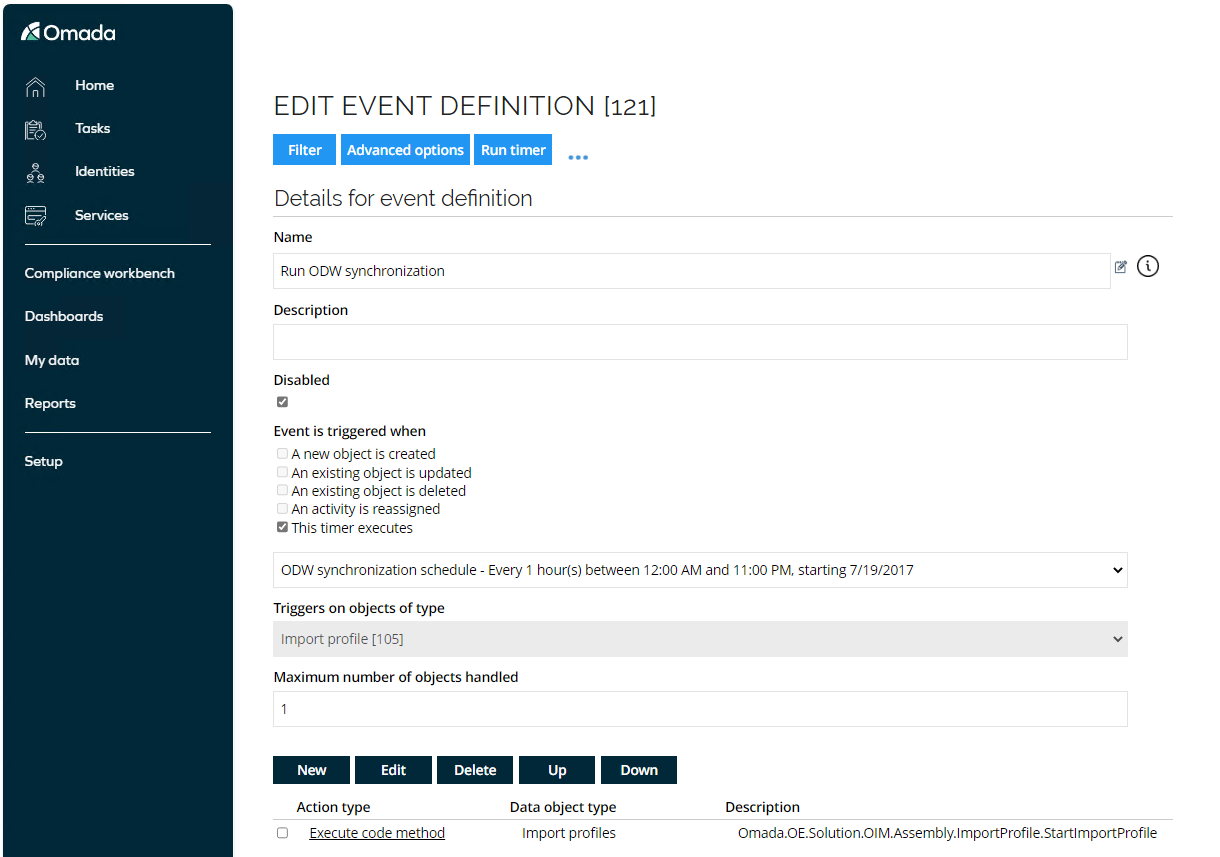Open Services menu item
The width and height of the screenshot is (1220, 857).
[x=101, y=215]
